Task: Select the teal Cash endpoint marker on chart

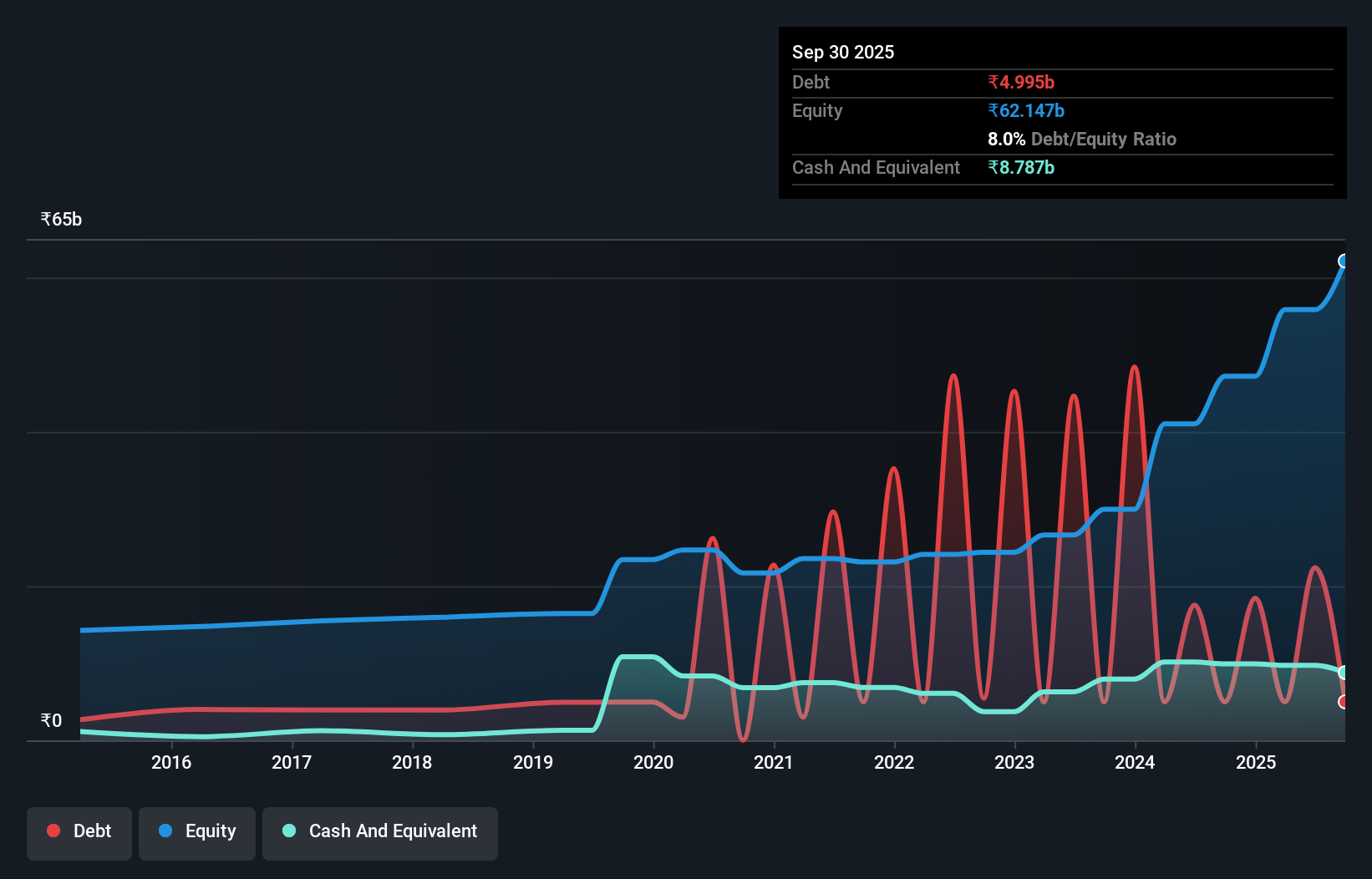Action: coord(1344,671)
